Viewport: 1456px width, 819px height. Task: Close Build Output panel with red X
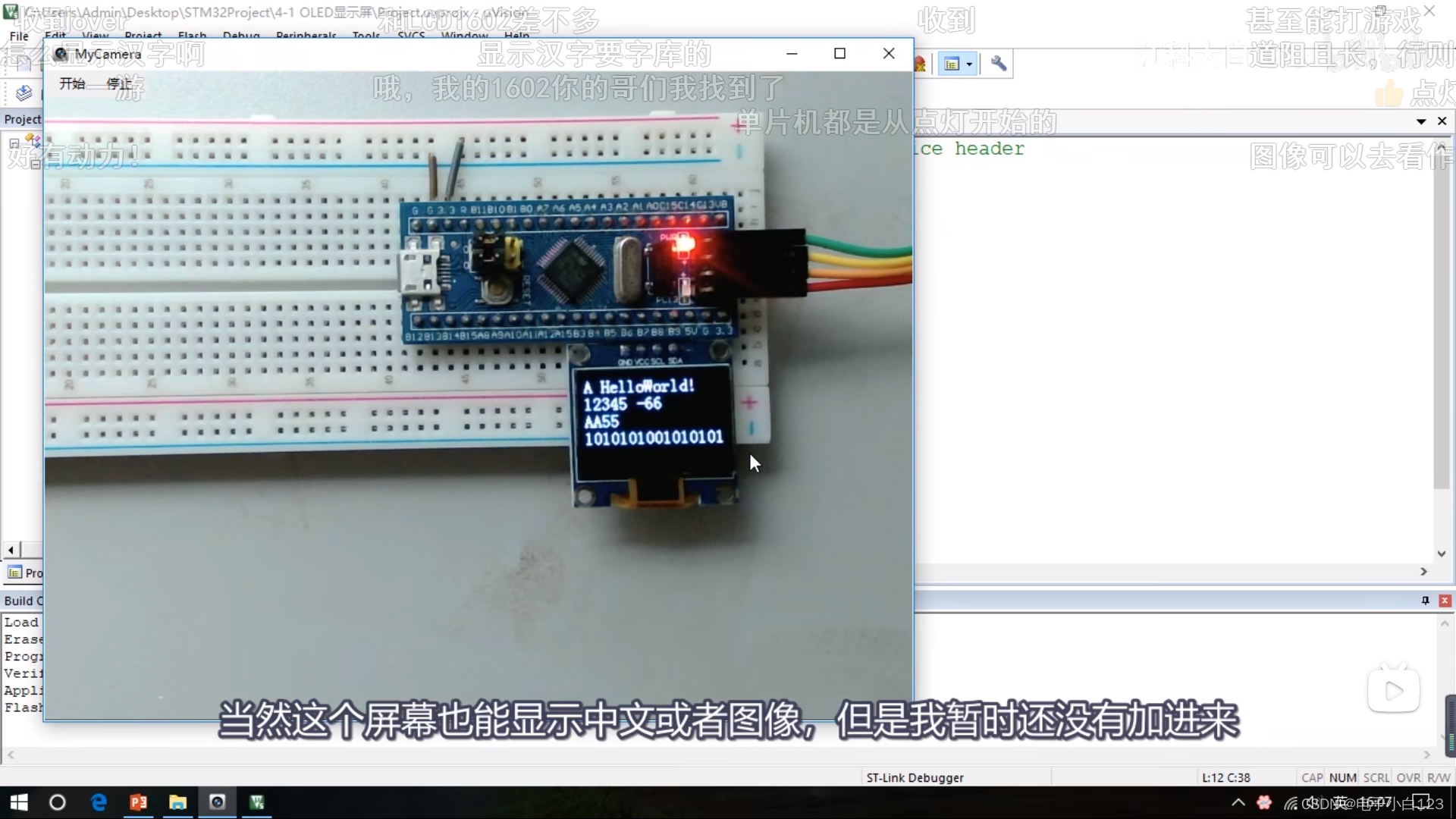pyautogui.click(x=1445, y=601)
